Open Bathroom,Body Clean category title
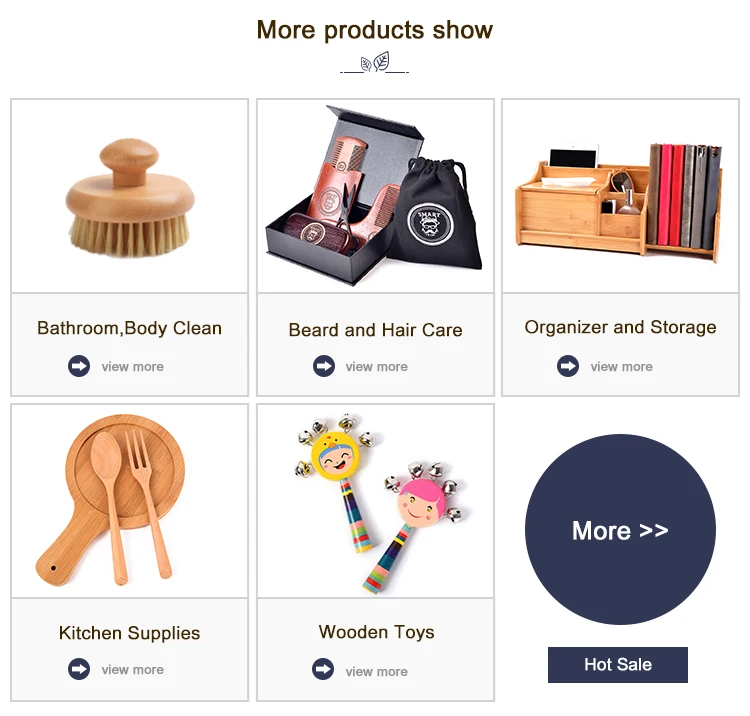The width and height of the screenshot is (750, 716). click(130, 328)
